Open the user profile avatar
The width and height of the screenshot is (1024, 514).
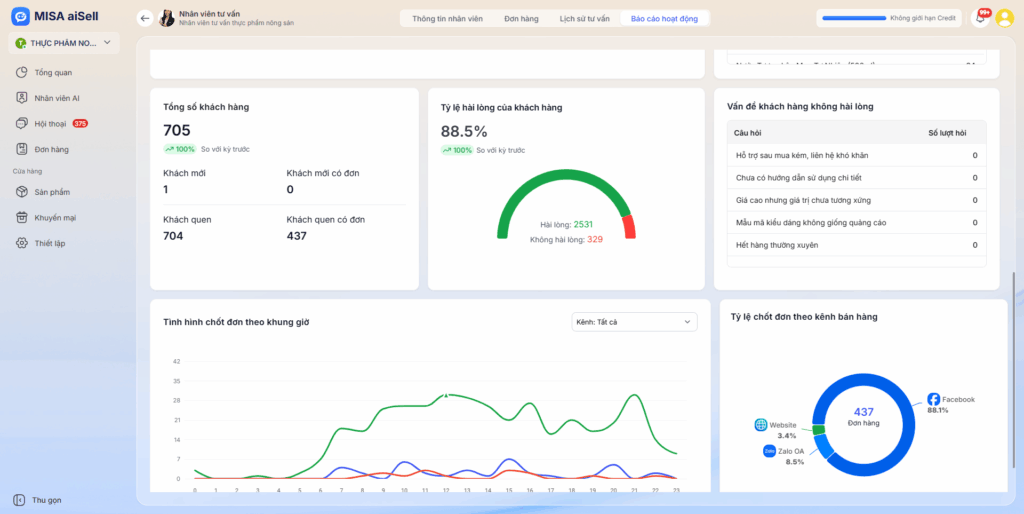tap(1005, 18)
